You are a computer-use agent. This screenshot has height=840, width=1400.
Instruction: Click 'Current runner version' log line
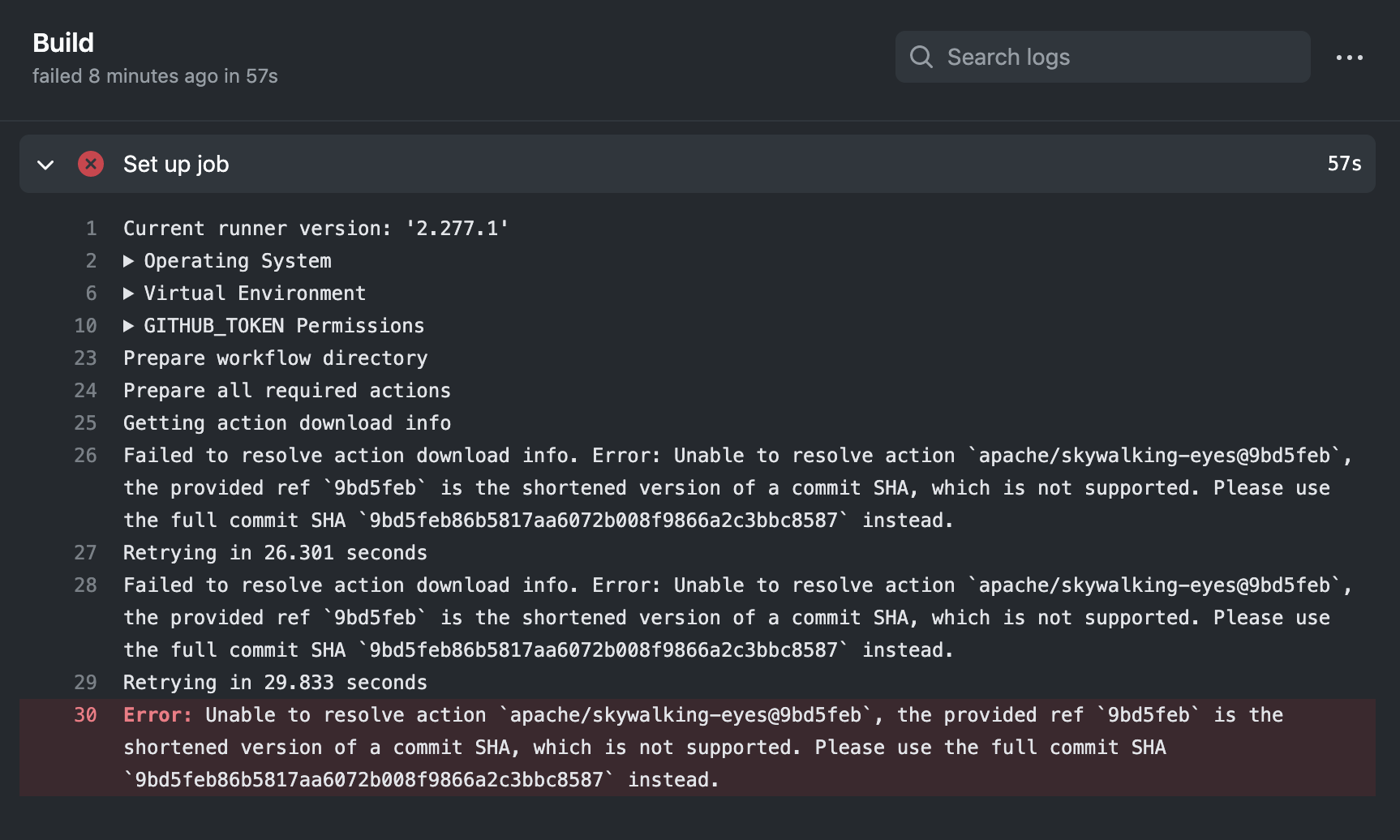coord(316,229)
